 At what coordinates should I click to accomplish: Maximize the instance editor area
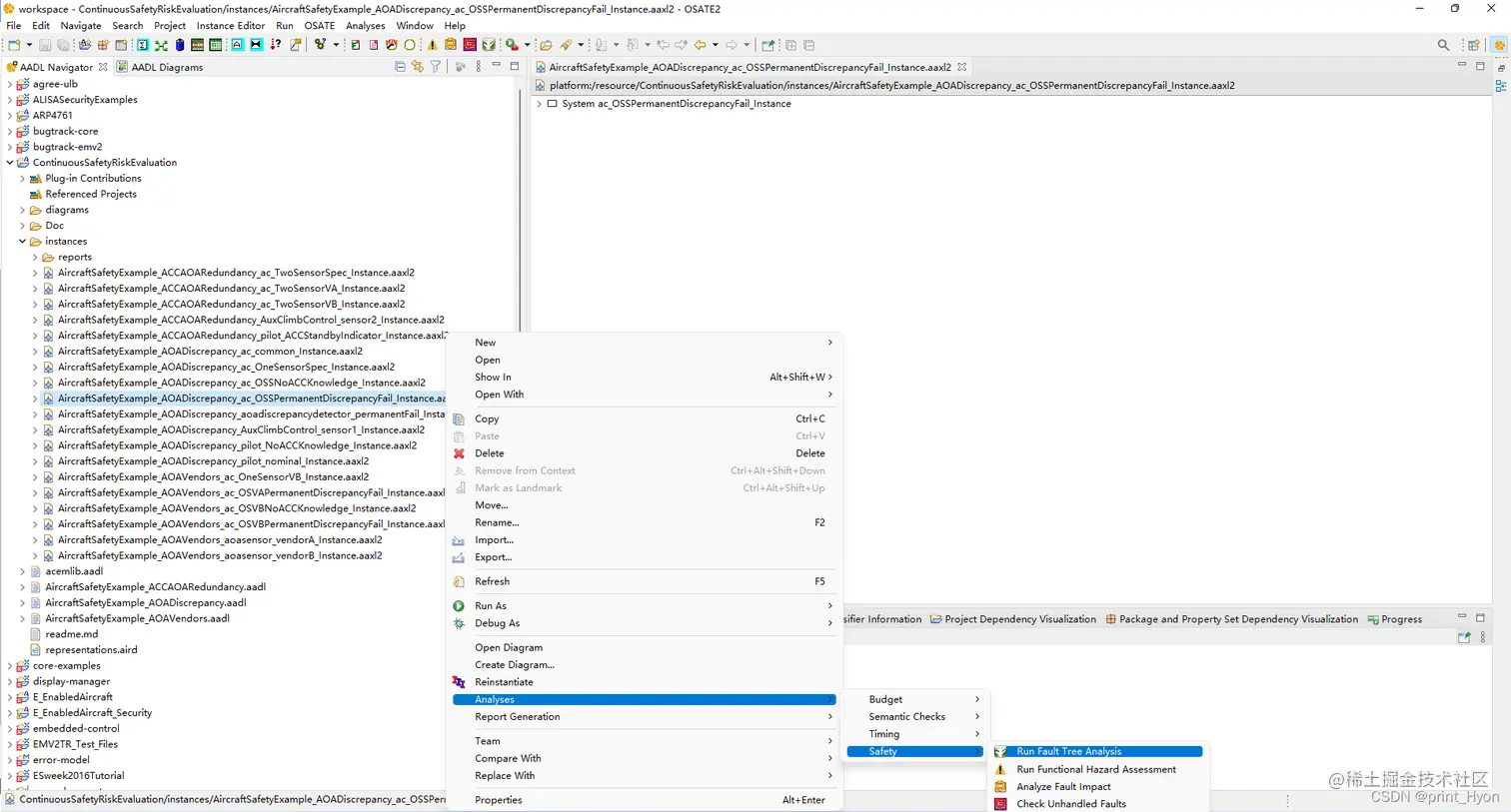pos(1480,67)
